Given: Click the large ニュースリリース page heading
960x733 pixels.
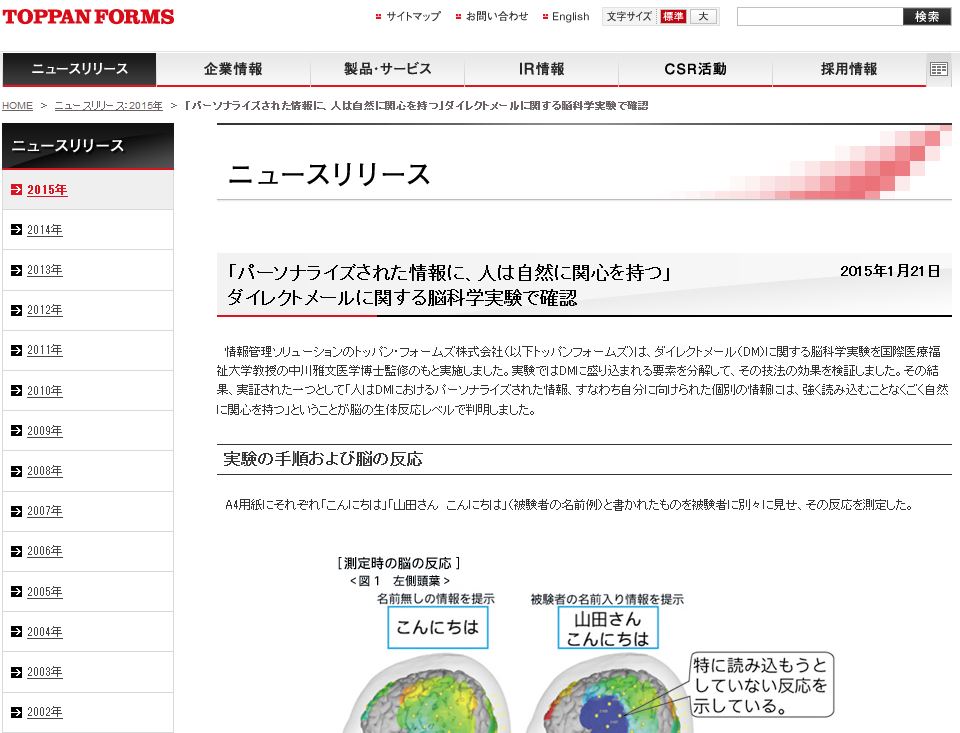Looking at the screenshot, I should [x=329, y=175].
